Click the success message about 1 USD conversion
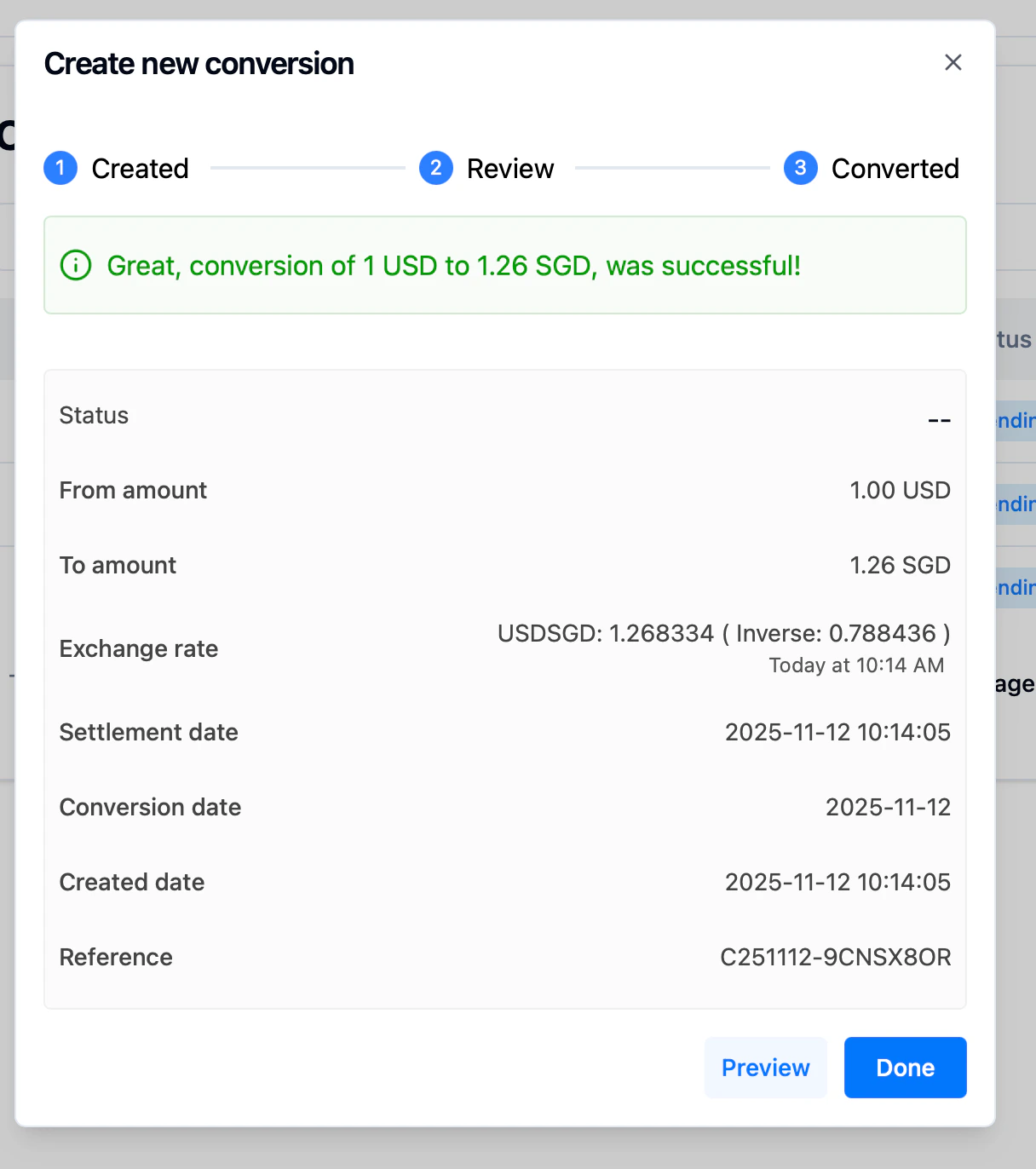Viewport: 1036px width, 1169px height. (x=453, y=265)
